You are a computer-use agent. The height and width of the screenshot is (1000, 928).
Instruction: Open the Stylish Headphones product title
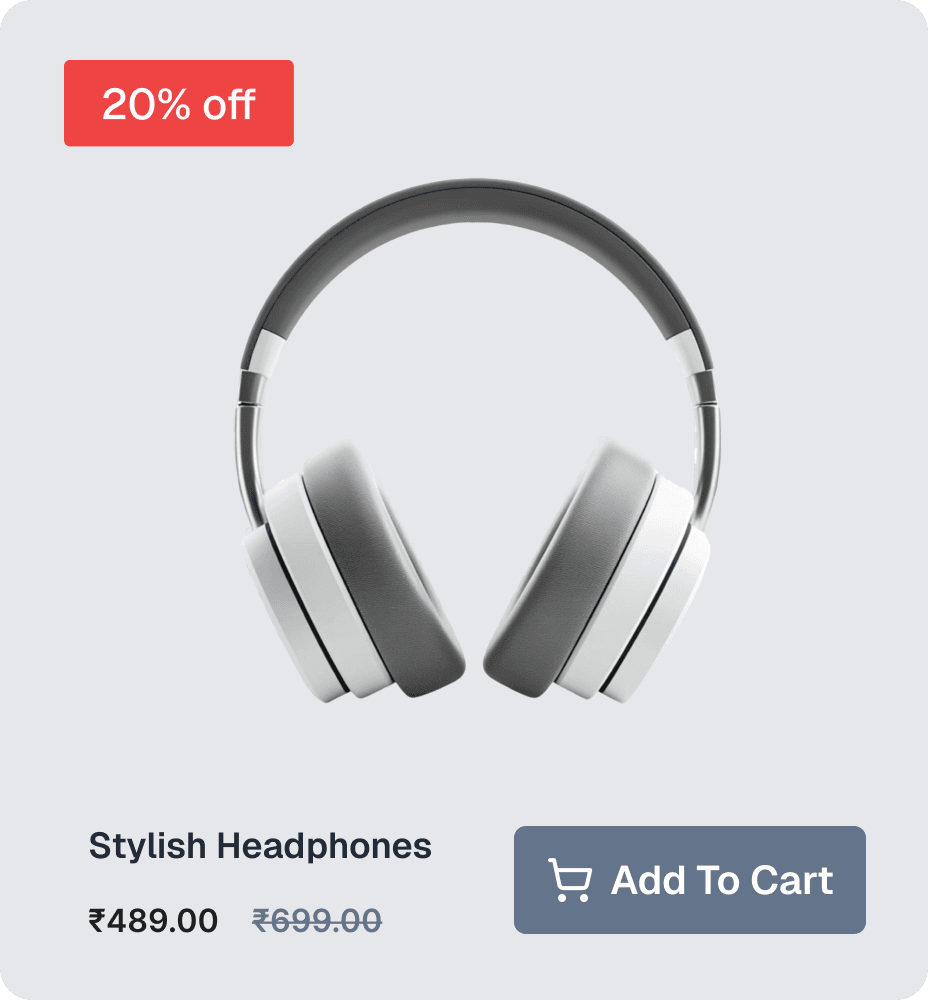click(260, 846)
